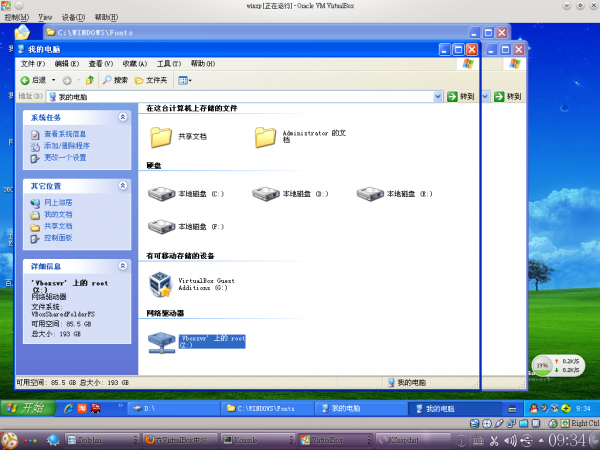
Task: Open the 收藏(A) menu
Action: 135,64
